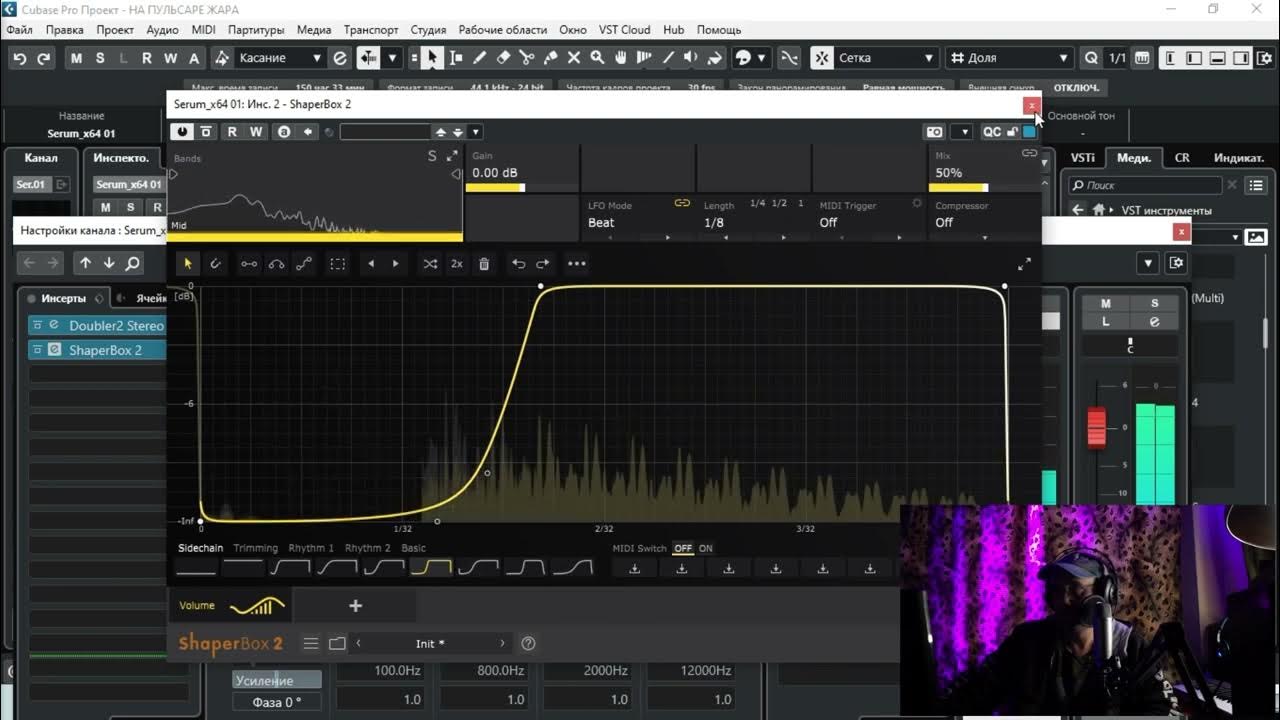
Task: Set MIDI Switch to OFF
Action: coord(683,548)
